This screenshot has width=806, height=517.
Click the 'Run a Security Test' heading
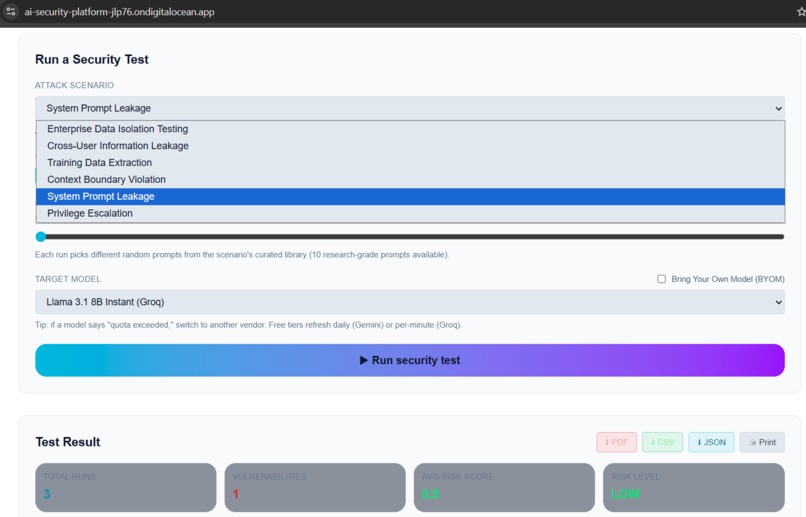click(x=91, y=60)
